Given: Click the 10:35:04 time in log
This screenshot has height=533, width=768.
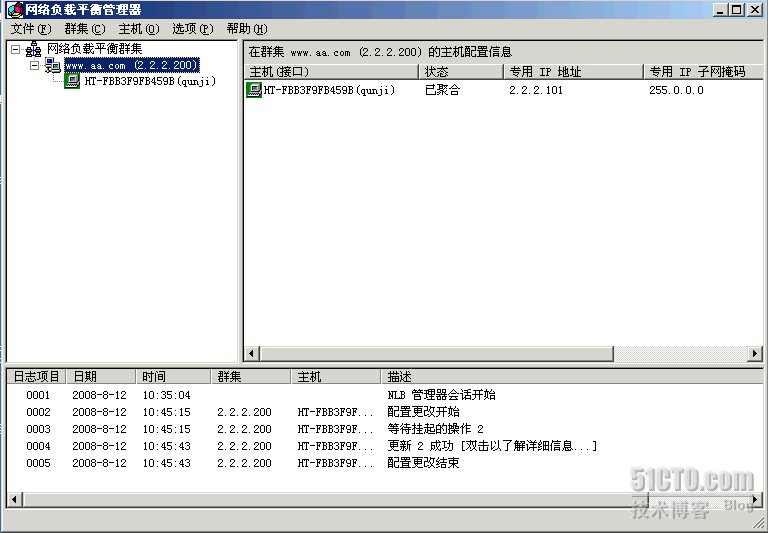Looking at the screenshot, I should click(167, 395).
